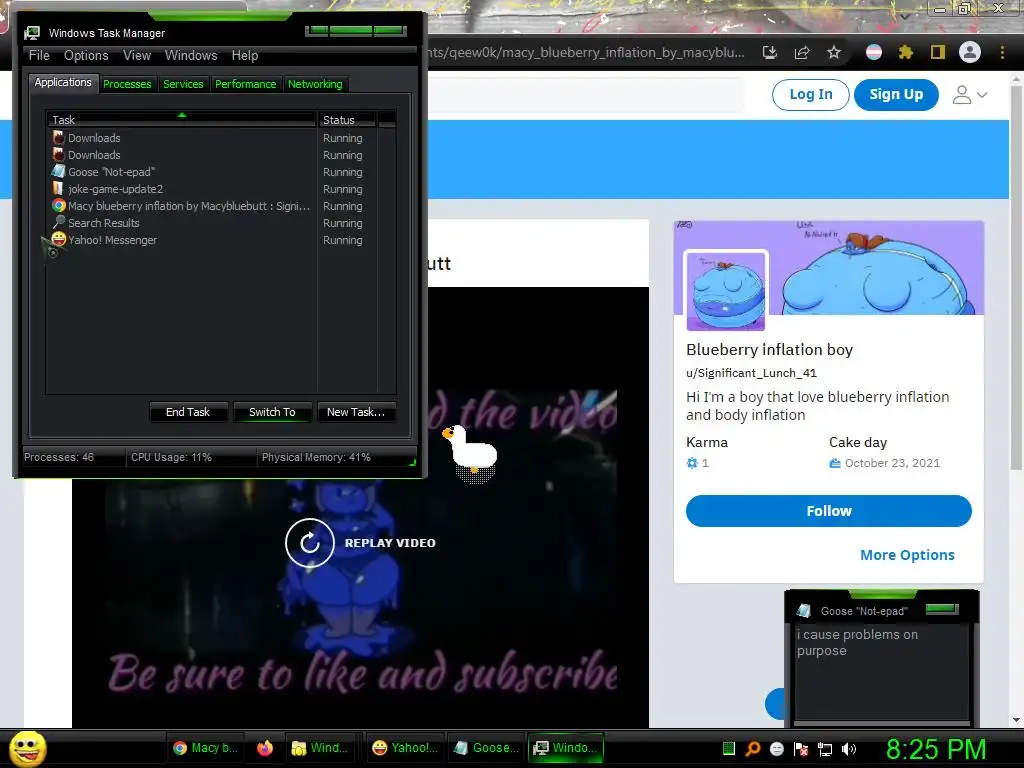Open the Help menu in Task Manager

pyautogui.click(x=245, y=56)
